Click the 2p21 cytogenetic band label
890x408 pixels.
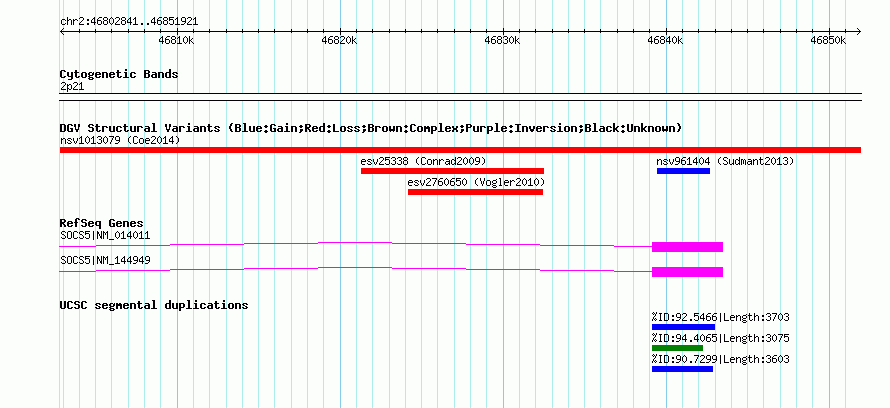tap(71, 86)
